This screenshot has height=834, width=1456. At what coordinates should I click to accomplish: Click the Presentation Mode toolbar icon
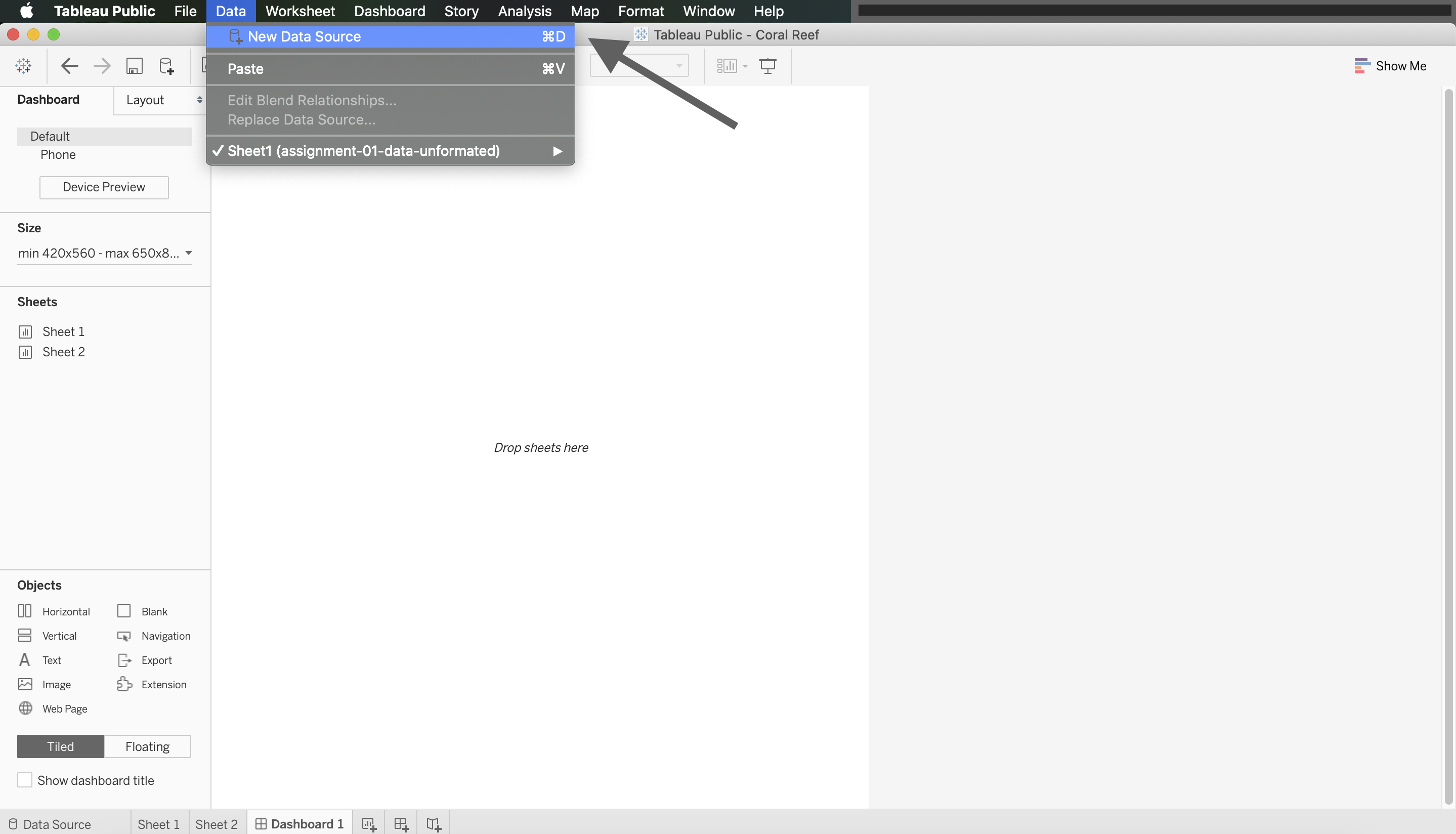coord(767,66)
